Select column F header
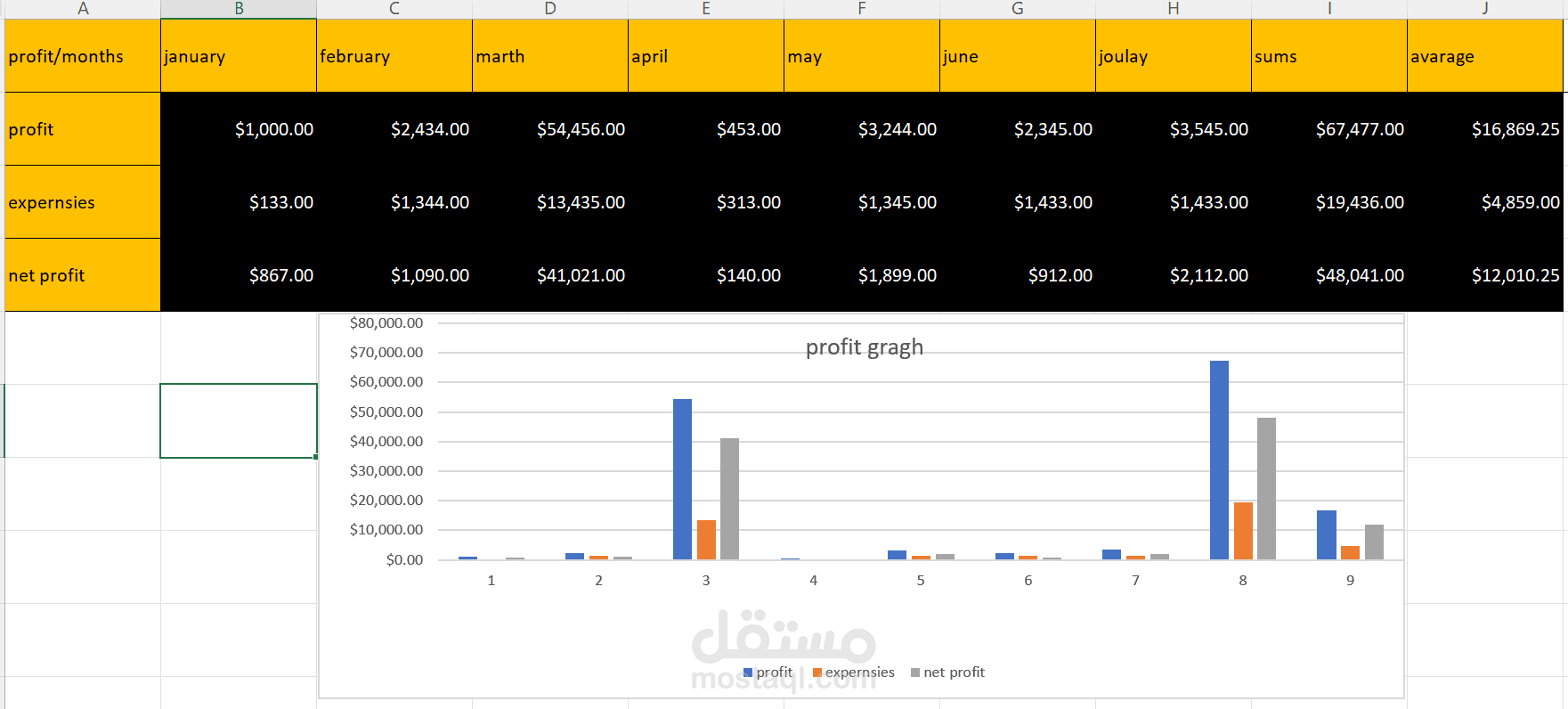Screen dimensions: 1568x709 862,9
